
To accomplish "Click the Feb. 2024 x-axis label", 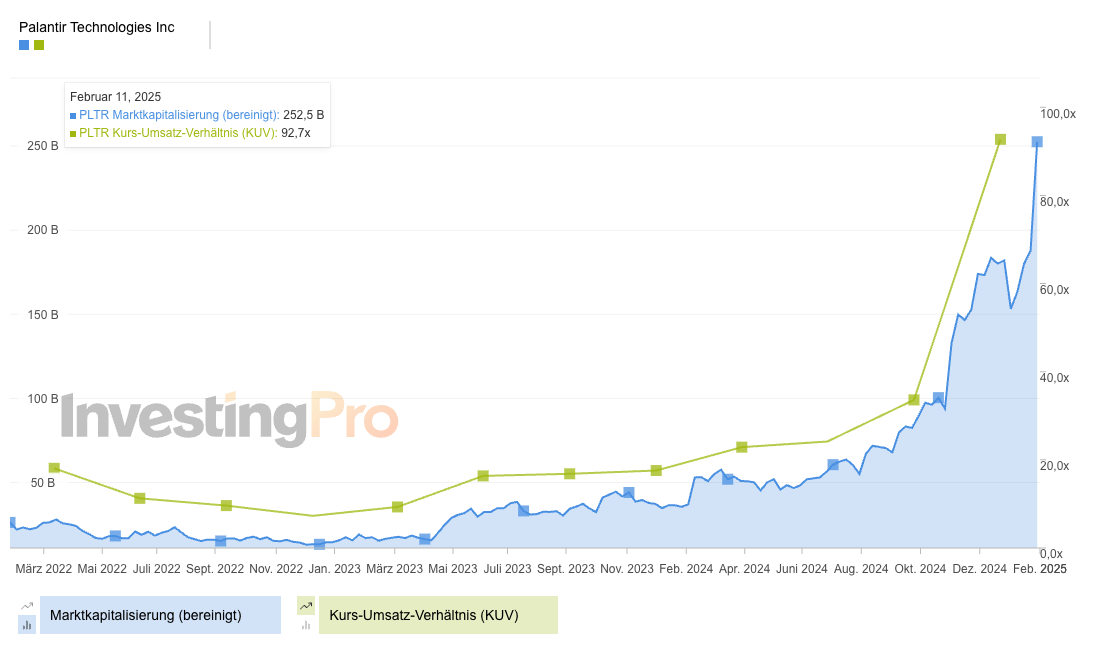I will tap(686, 568).
